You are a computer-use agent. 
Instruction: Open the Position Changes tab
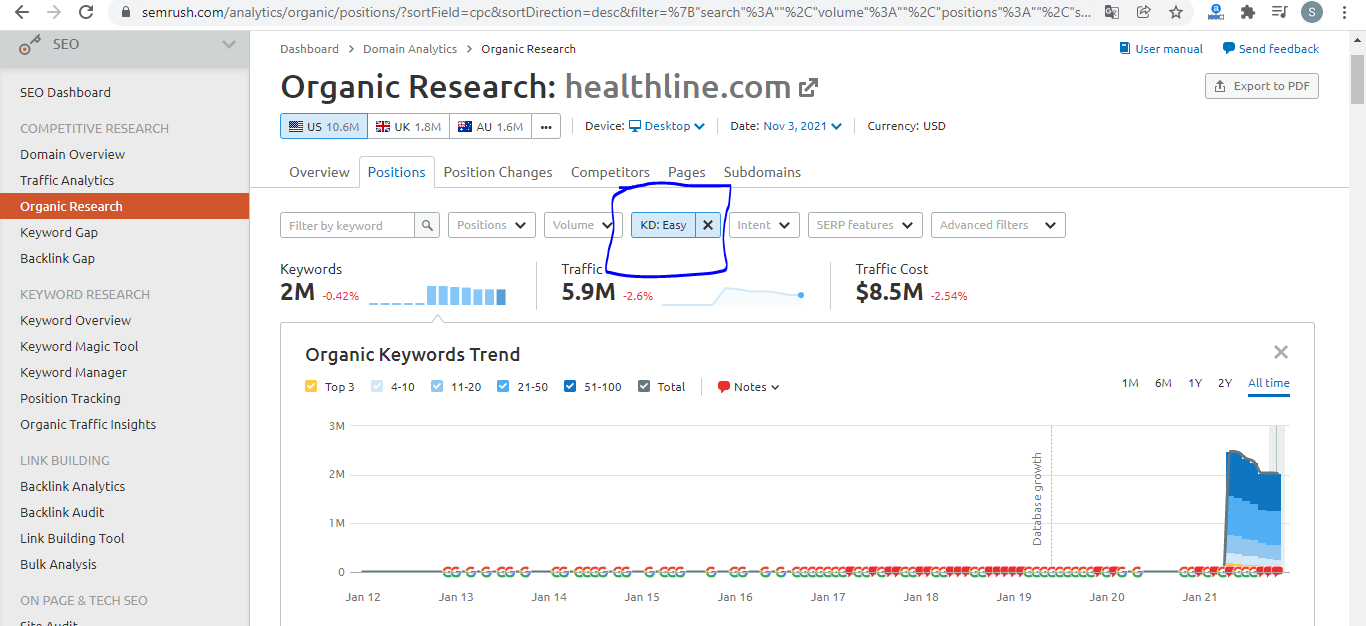[498, 172]
